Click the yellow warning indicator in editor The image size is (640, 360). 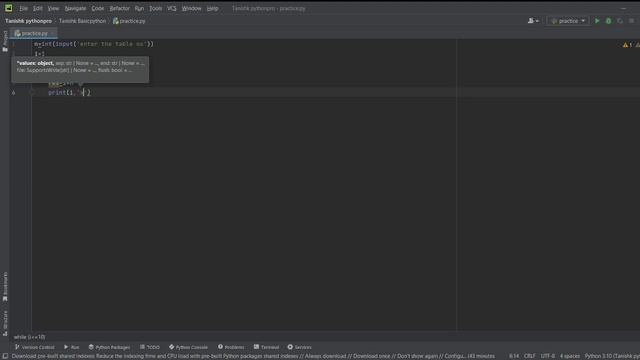[627, 45]
